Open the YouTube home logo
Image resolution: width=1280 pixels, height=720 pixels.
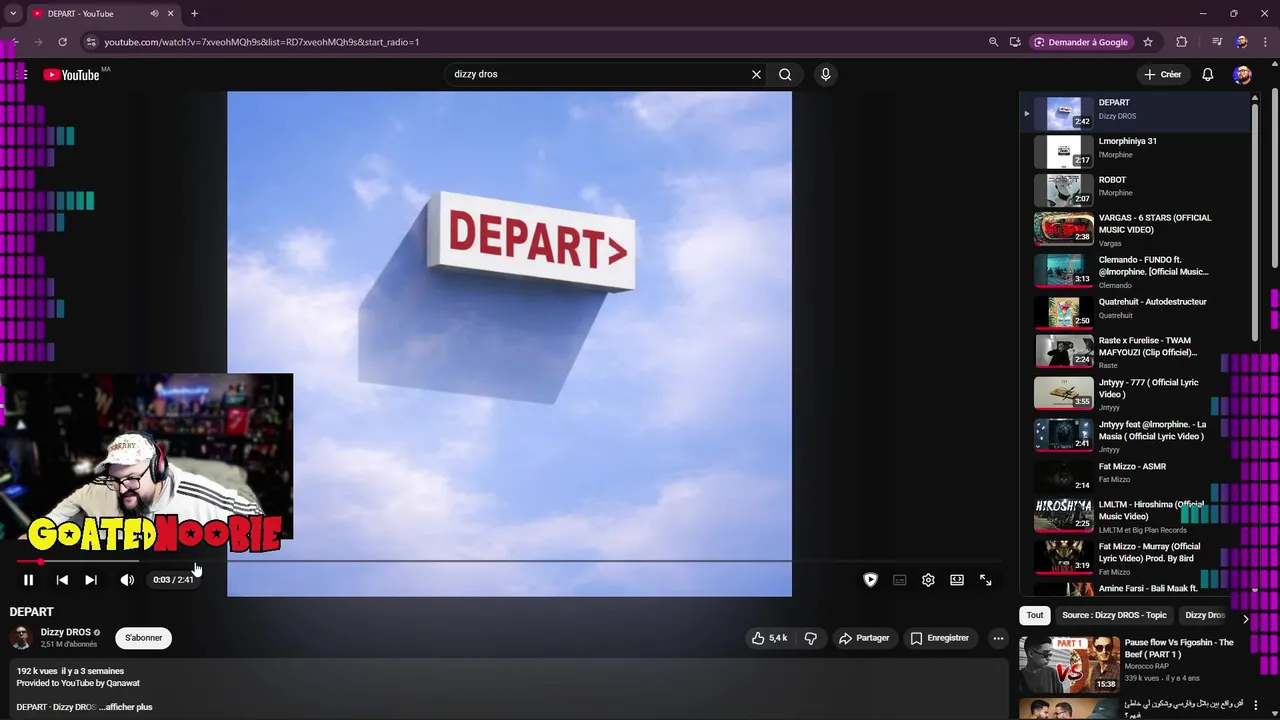pyautogui.click(x=71, y=75)
